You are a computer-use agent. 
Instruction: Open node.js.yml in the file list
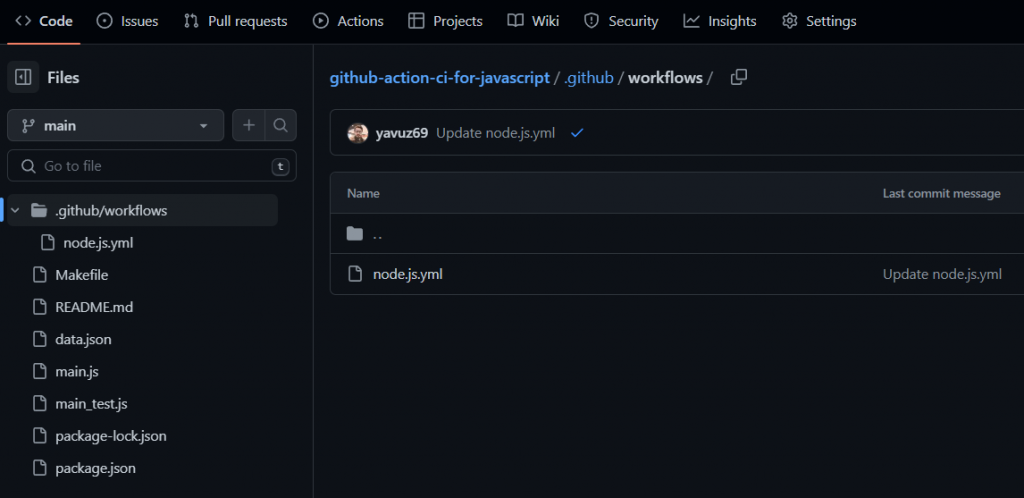click(x=408, y=274)
